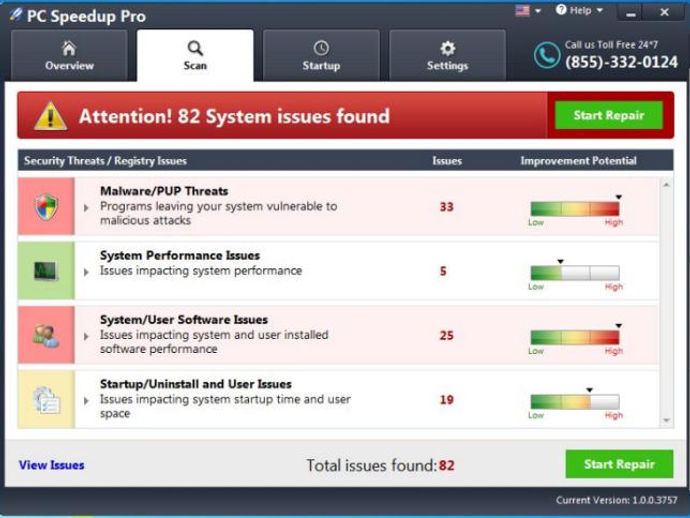Image resolution: width=690 pixels, height=518 pixels.
Task: Click the Attention 82 System issues found text
Action: [235, 117]
